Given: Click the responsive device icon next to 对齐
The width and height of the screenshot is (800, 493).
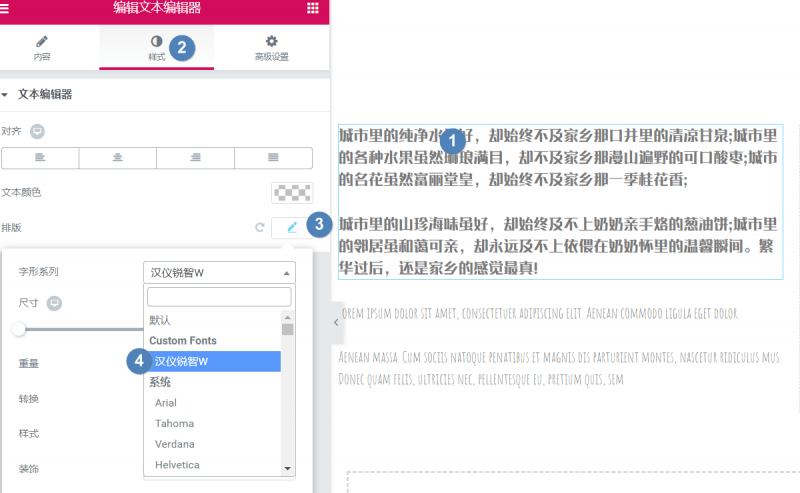Looking at the screenshot, I should tap(37, 132).
